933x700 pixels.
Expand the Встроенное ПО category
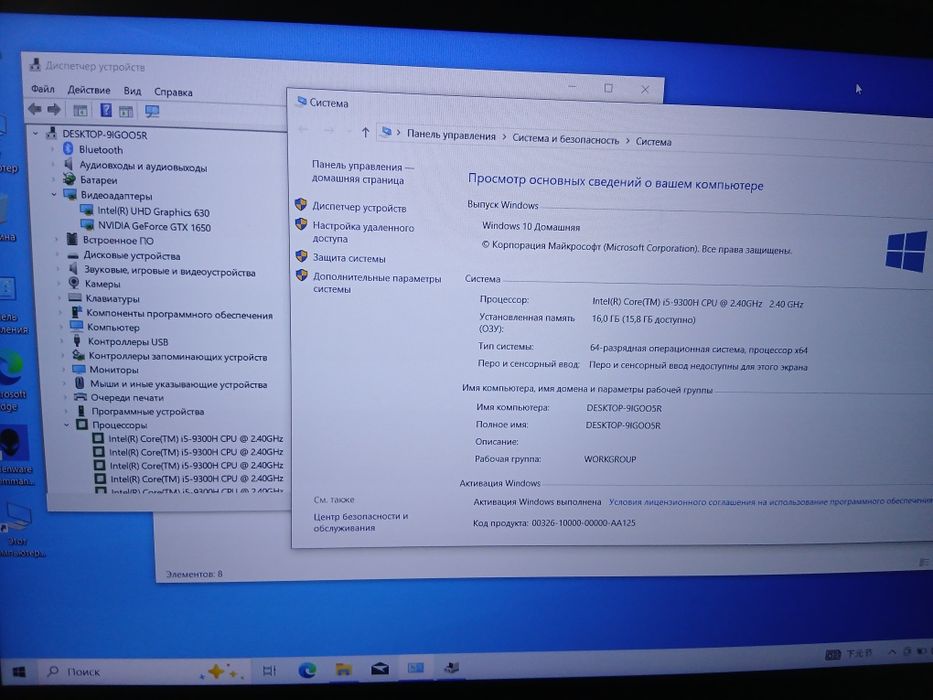[57, 240]
